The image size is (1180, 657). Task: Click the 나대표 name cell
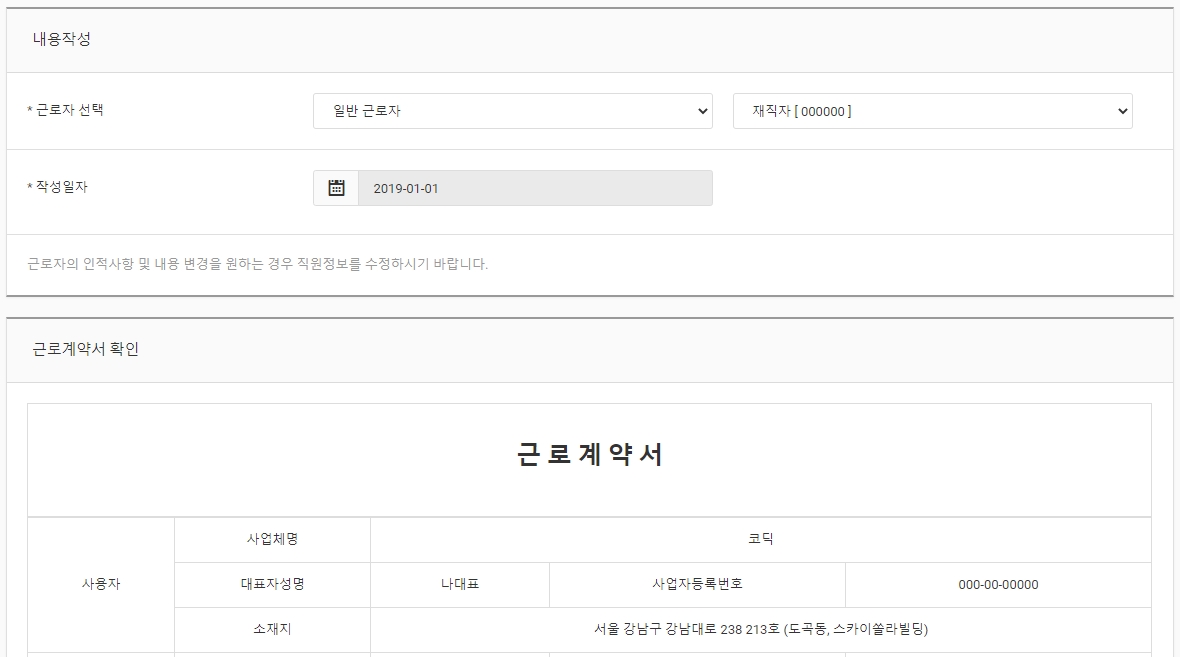pos(460,585)
